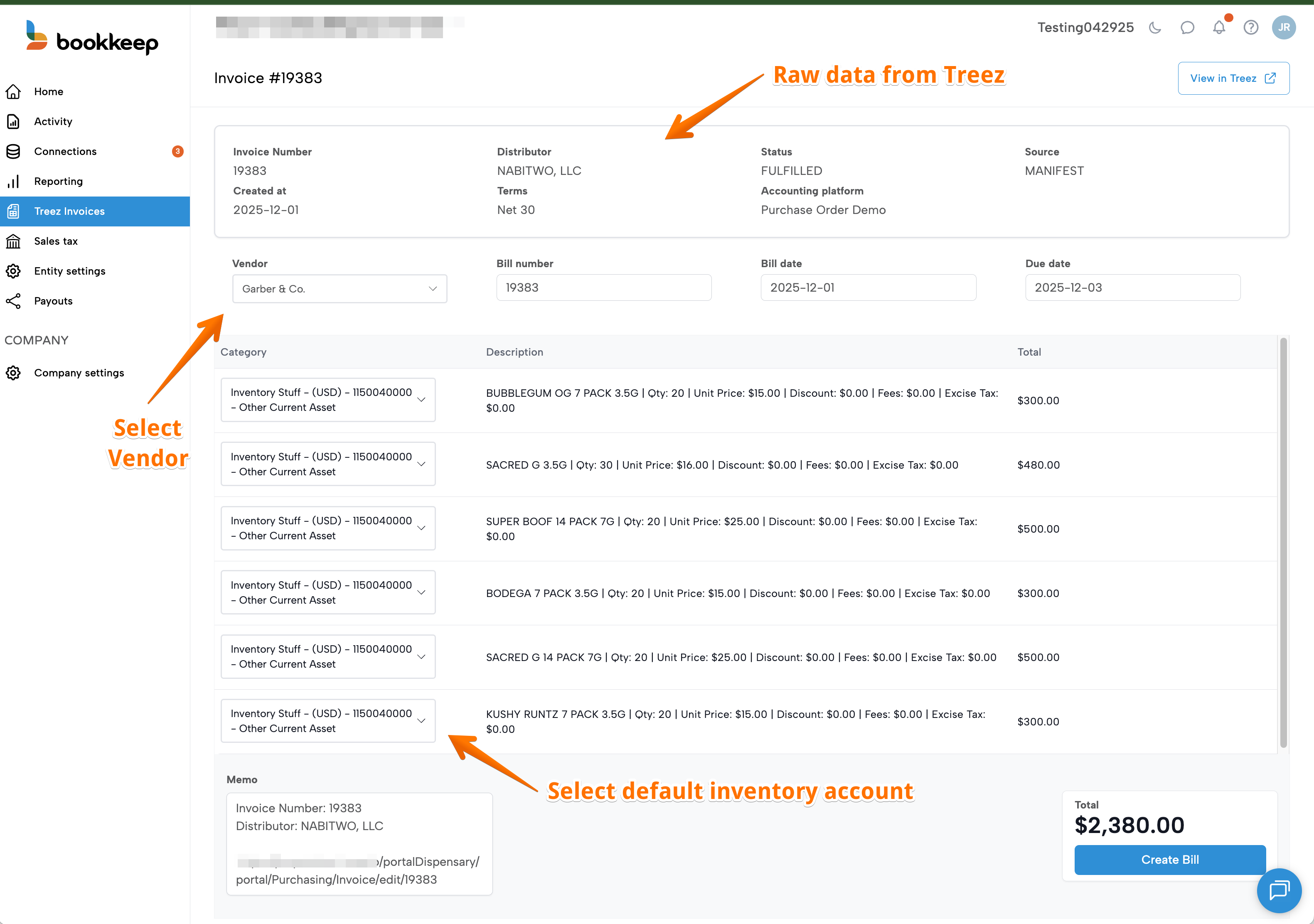
Task: Open category dropdown for SACRED G 3.5G
Action: [x=328, y=464]
